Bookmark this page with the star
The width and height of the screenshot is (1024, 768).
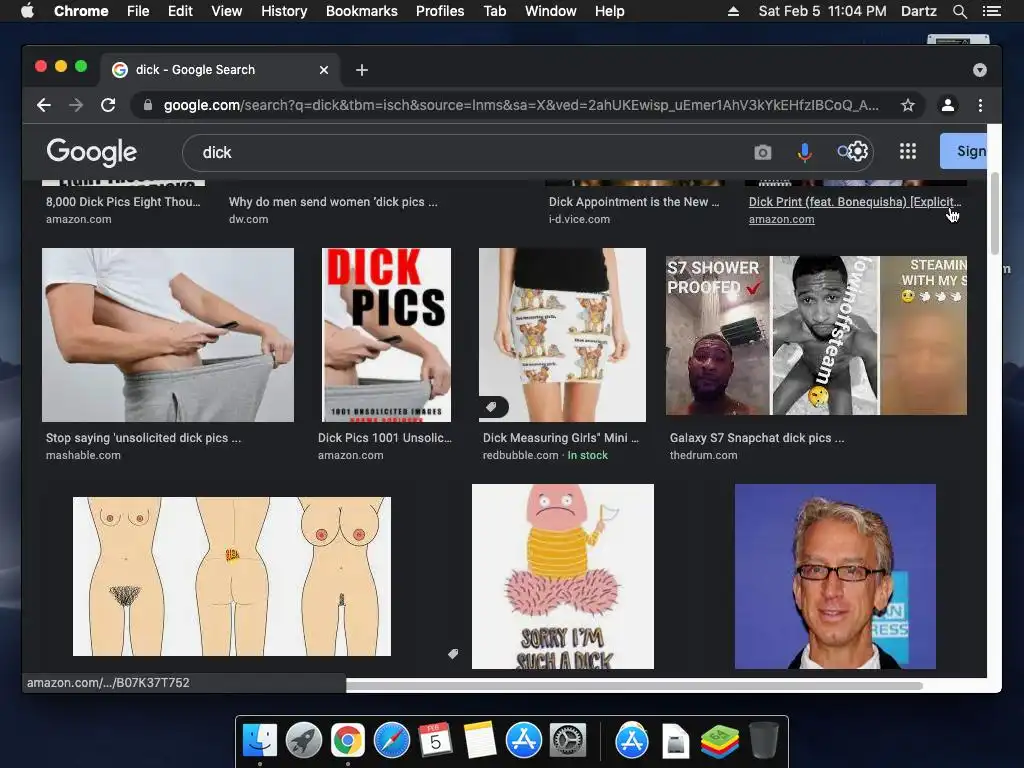tap(908, 105)
